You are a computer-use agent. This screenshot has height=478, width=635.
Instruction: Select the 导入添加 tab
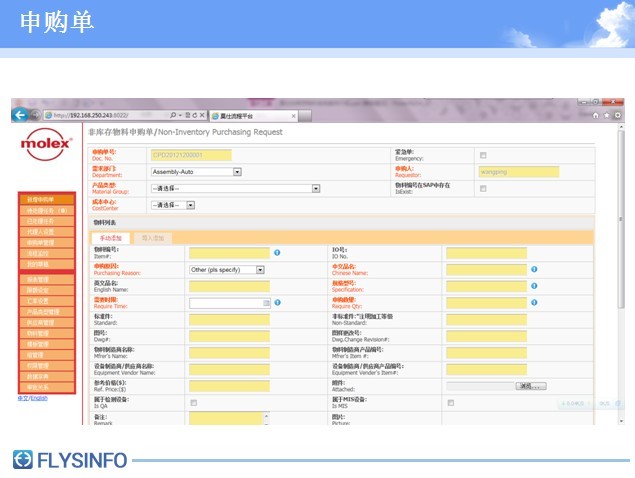[x=153, y=238]
